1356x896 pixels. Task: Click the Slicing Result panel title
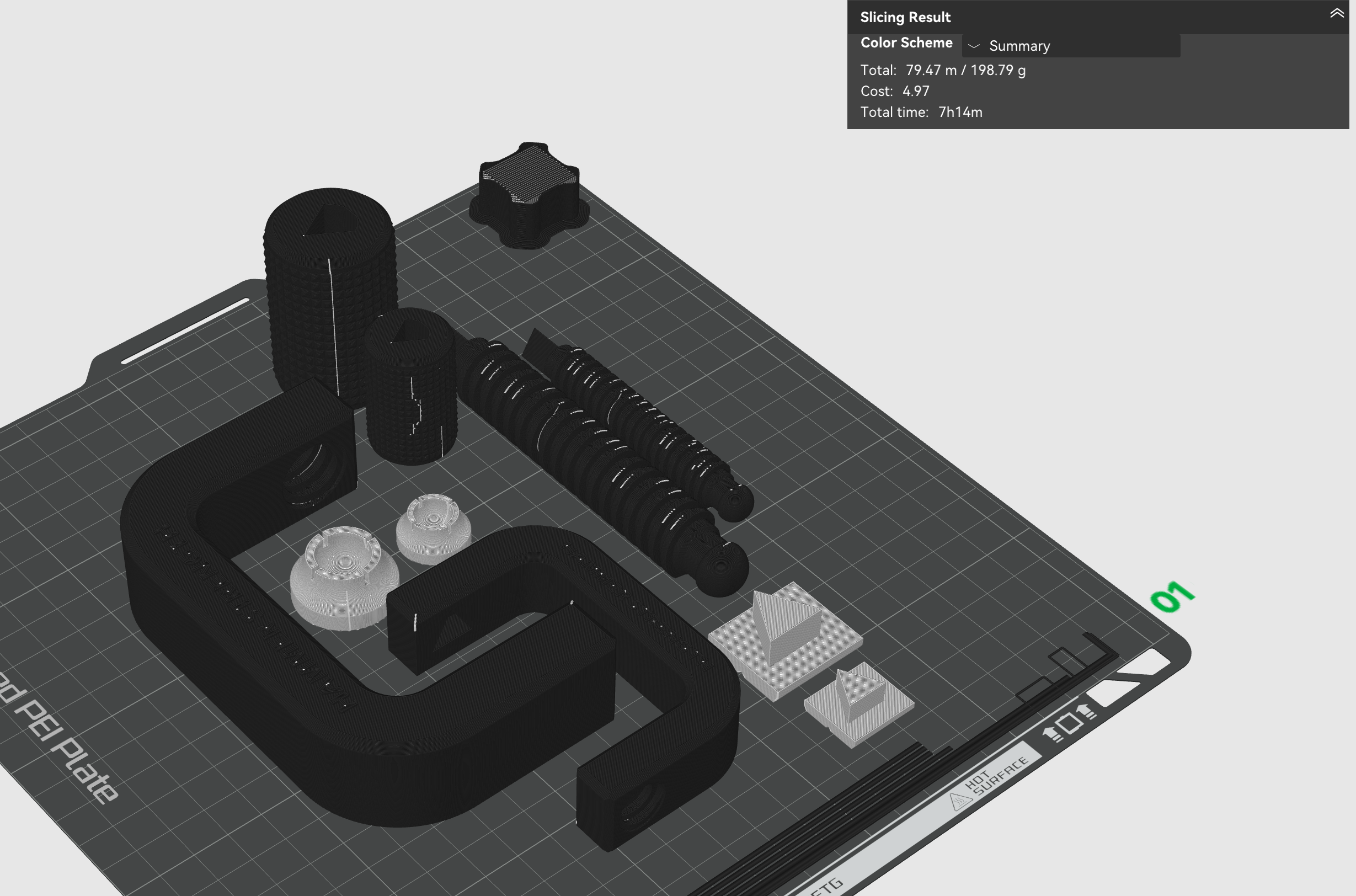[x=905, y=17]
